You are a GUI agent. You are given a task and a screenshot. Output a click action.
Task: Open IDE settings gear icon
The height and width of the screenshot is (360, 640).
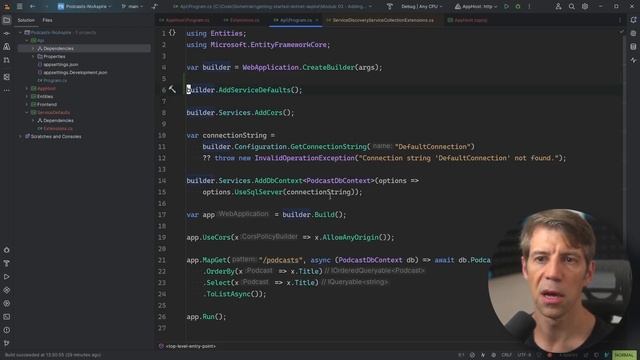[585, 7]
